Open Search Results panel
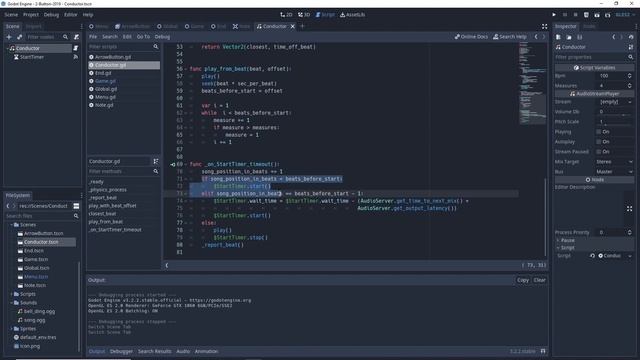Screen dimensions: 640x360 [x=154, y=351]
